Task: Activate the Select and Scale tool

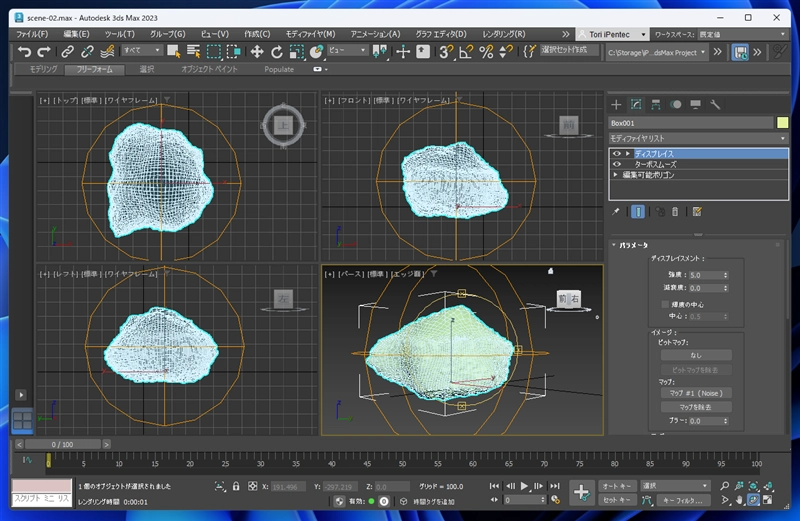Action: pos(296,52)
